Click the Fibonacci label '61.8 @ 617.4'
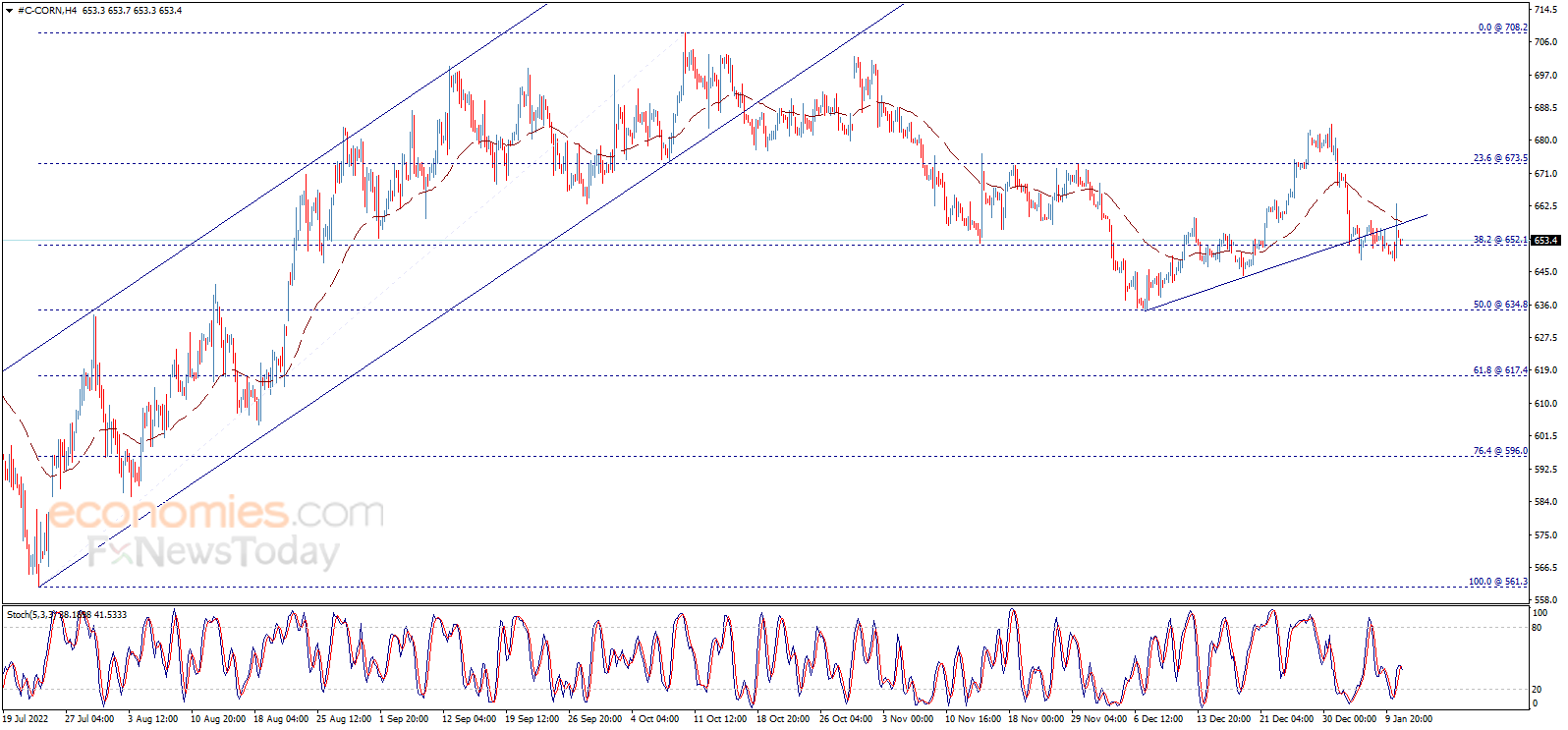 (x=1500, y=370)
